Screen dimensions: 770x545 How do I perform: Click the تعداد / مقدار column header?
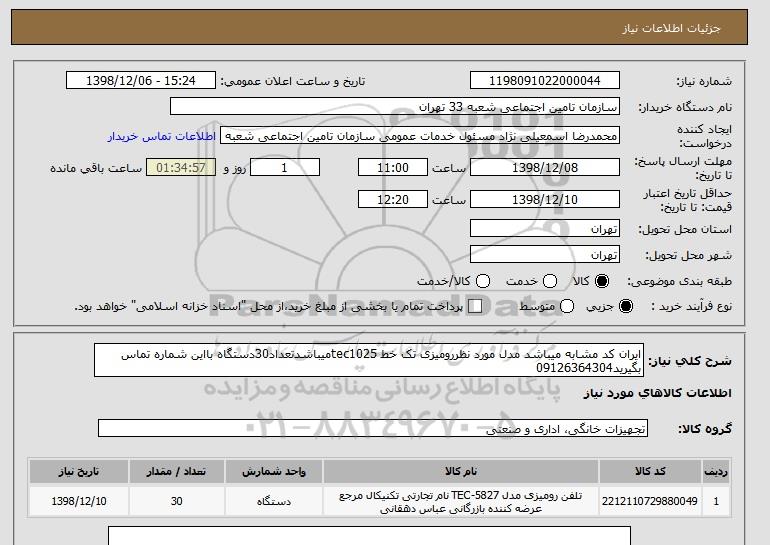[x=176, y=471]
